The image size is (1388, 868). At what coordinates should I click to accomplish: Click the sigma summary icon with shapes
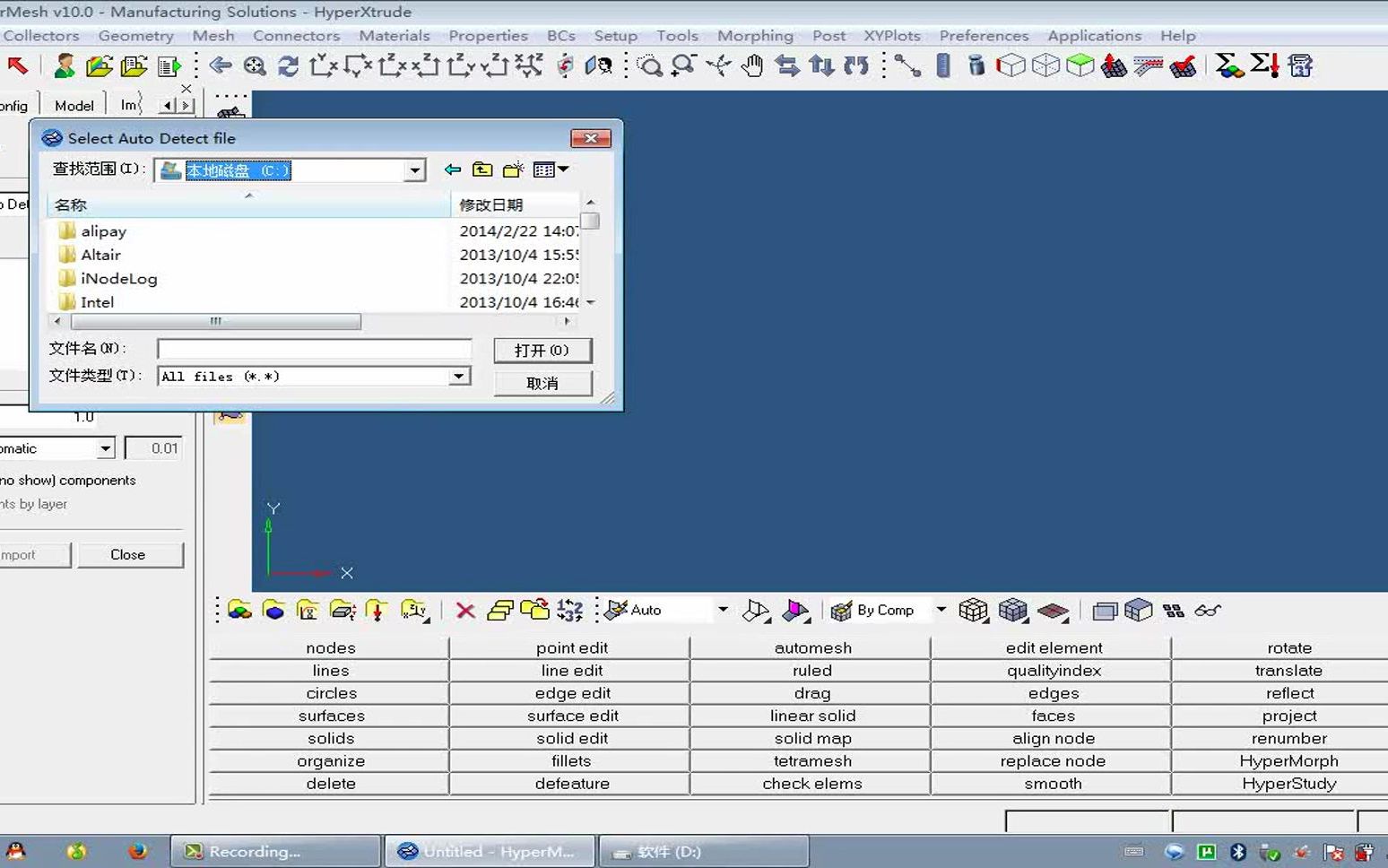1229,65
